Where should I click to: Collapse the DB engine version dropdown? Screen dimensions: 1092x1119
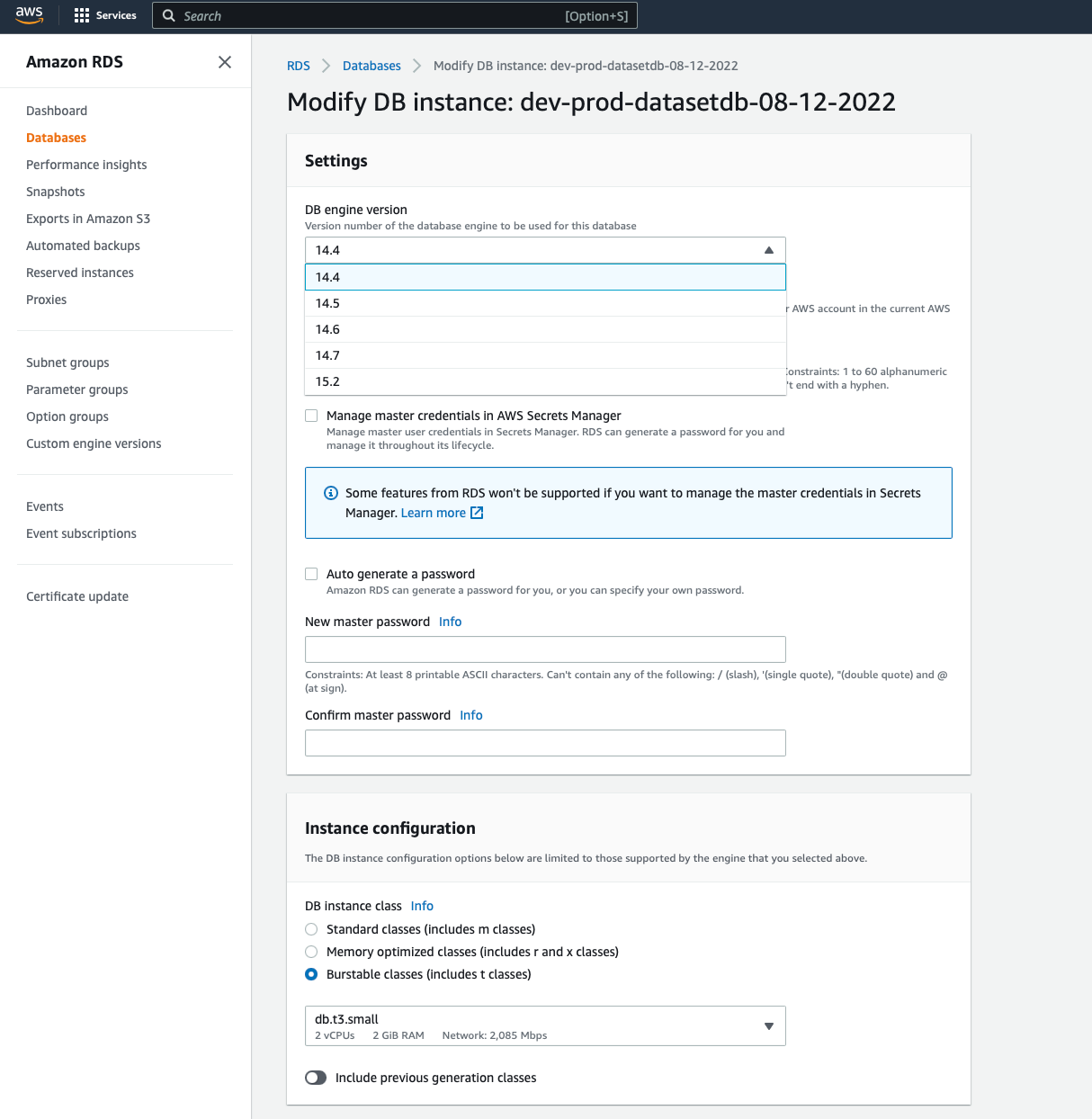[x=545, y=250]
